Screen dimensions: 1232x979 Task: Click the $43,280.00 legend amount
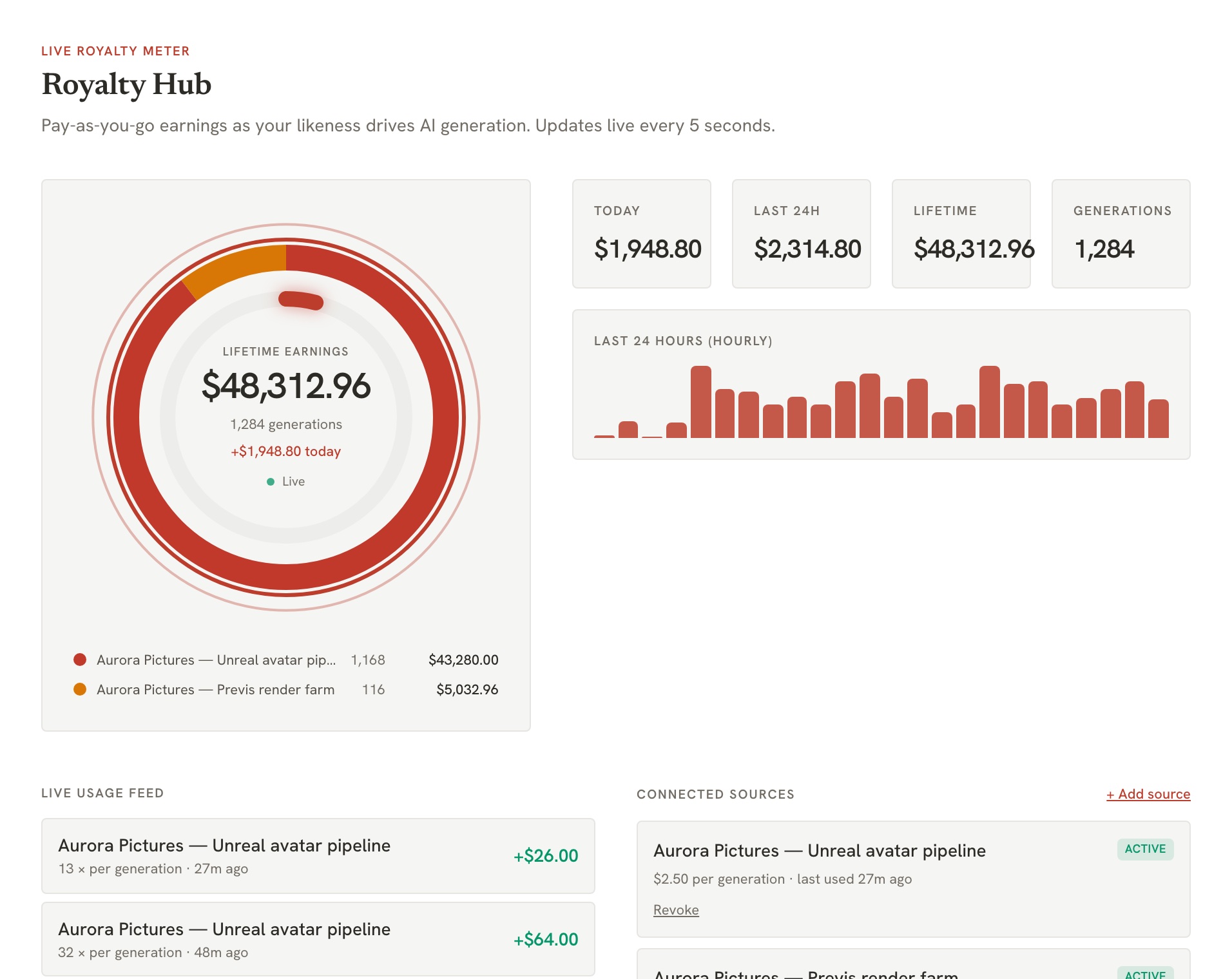(463, 660)
